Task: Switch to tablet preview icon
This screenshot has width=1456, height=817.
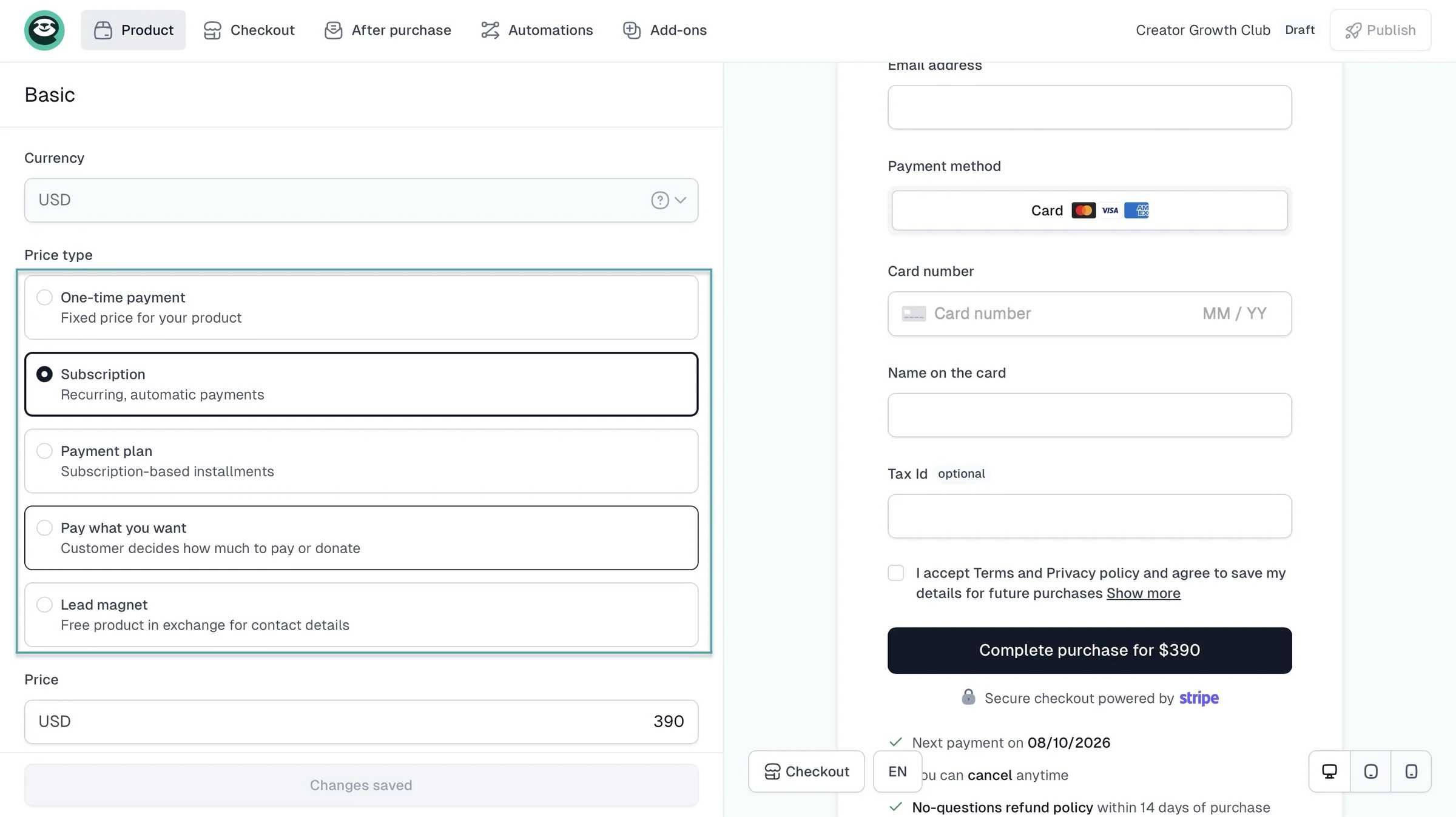Action: (1370, 772)
